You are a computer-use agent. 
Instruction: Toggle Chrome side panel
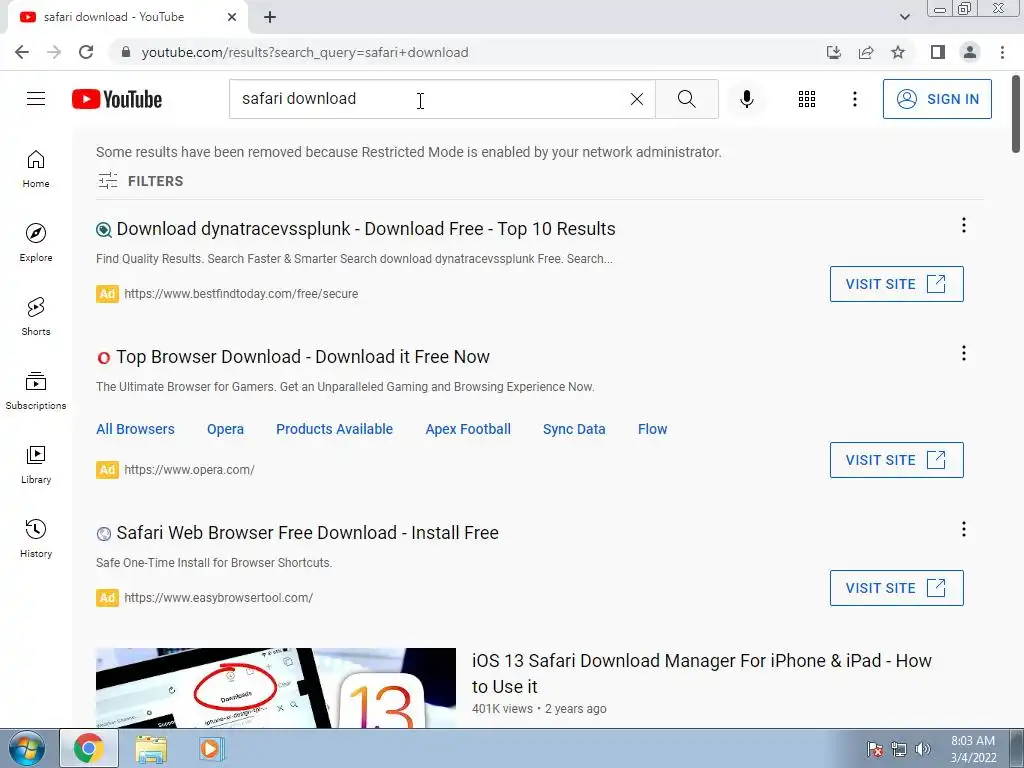point(938,52)
